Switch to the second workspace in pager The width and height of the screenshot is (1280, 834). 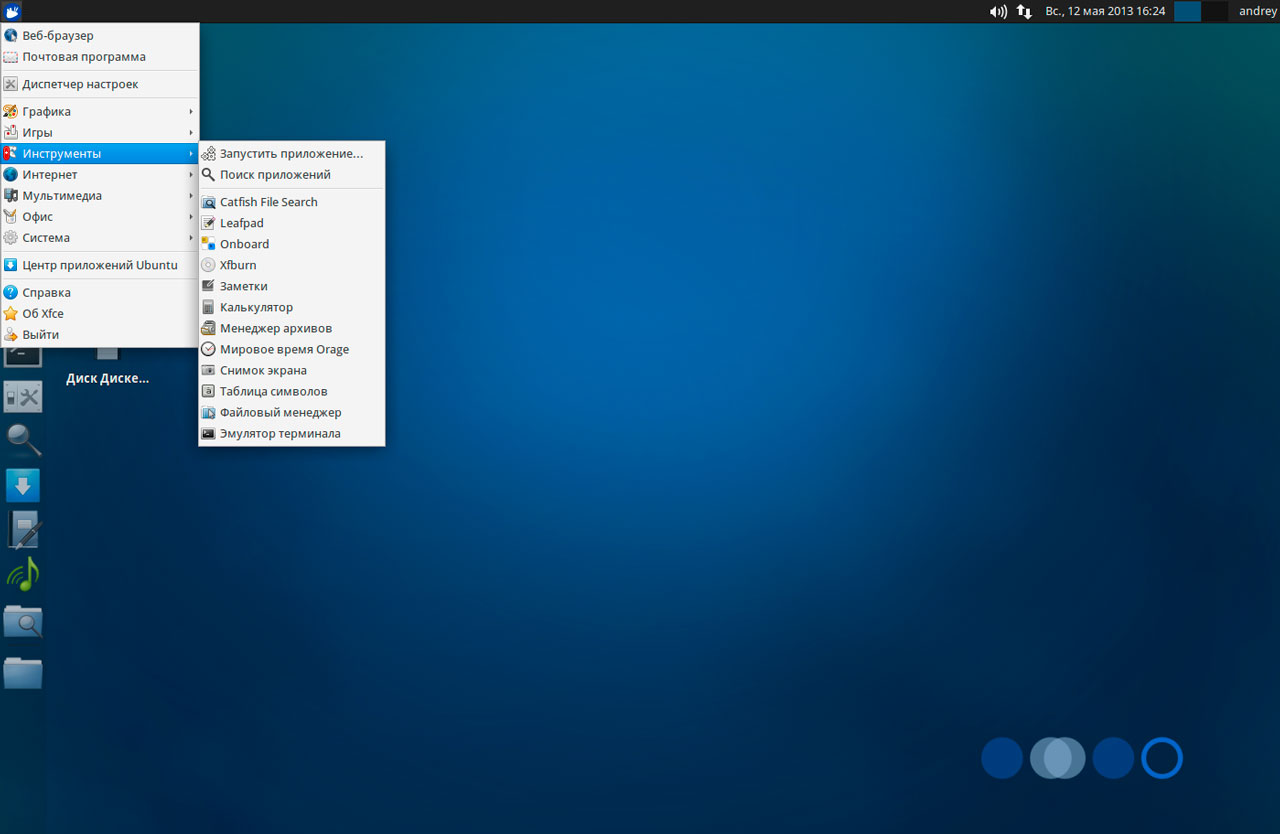1214,11
